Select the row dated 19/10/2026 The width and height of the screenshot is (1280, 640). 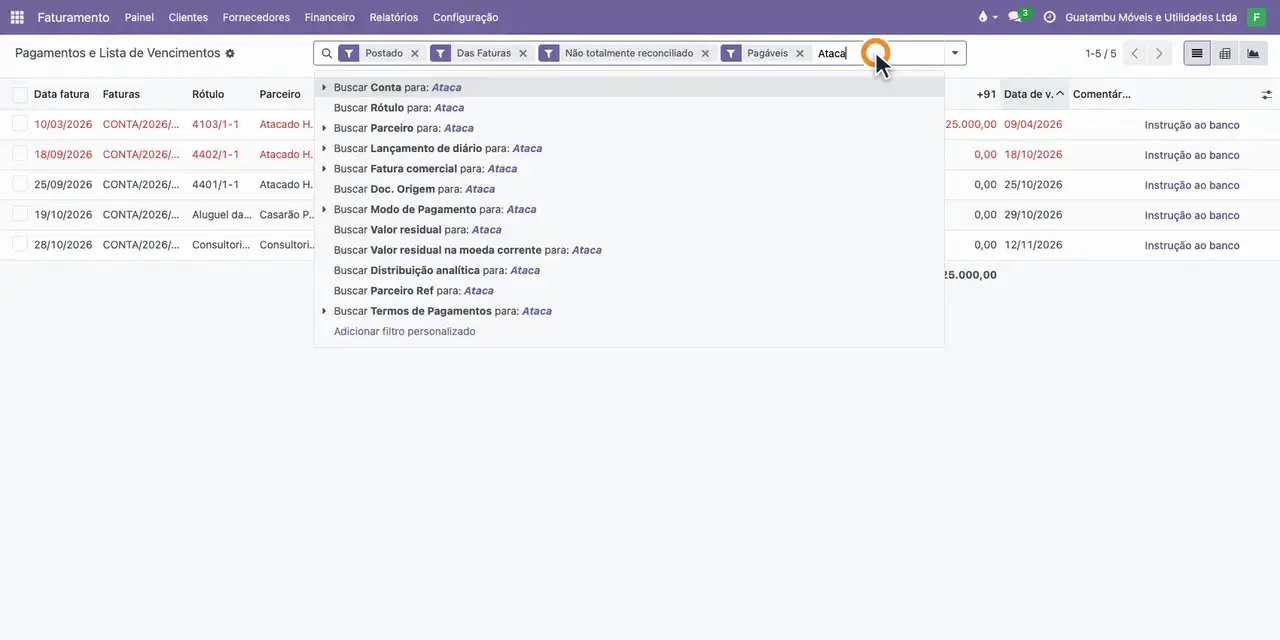point(20,214)
